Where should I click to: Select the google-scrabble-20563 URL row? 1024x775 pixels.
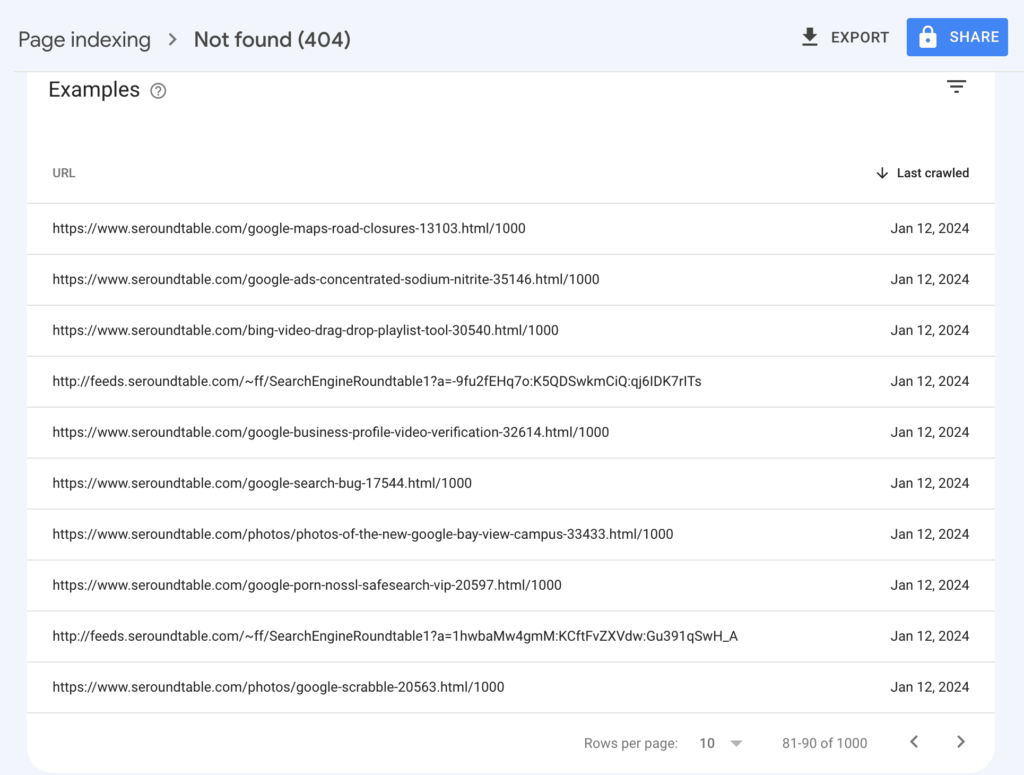[x=278, y=687]
